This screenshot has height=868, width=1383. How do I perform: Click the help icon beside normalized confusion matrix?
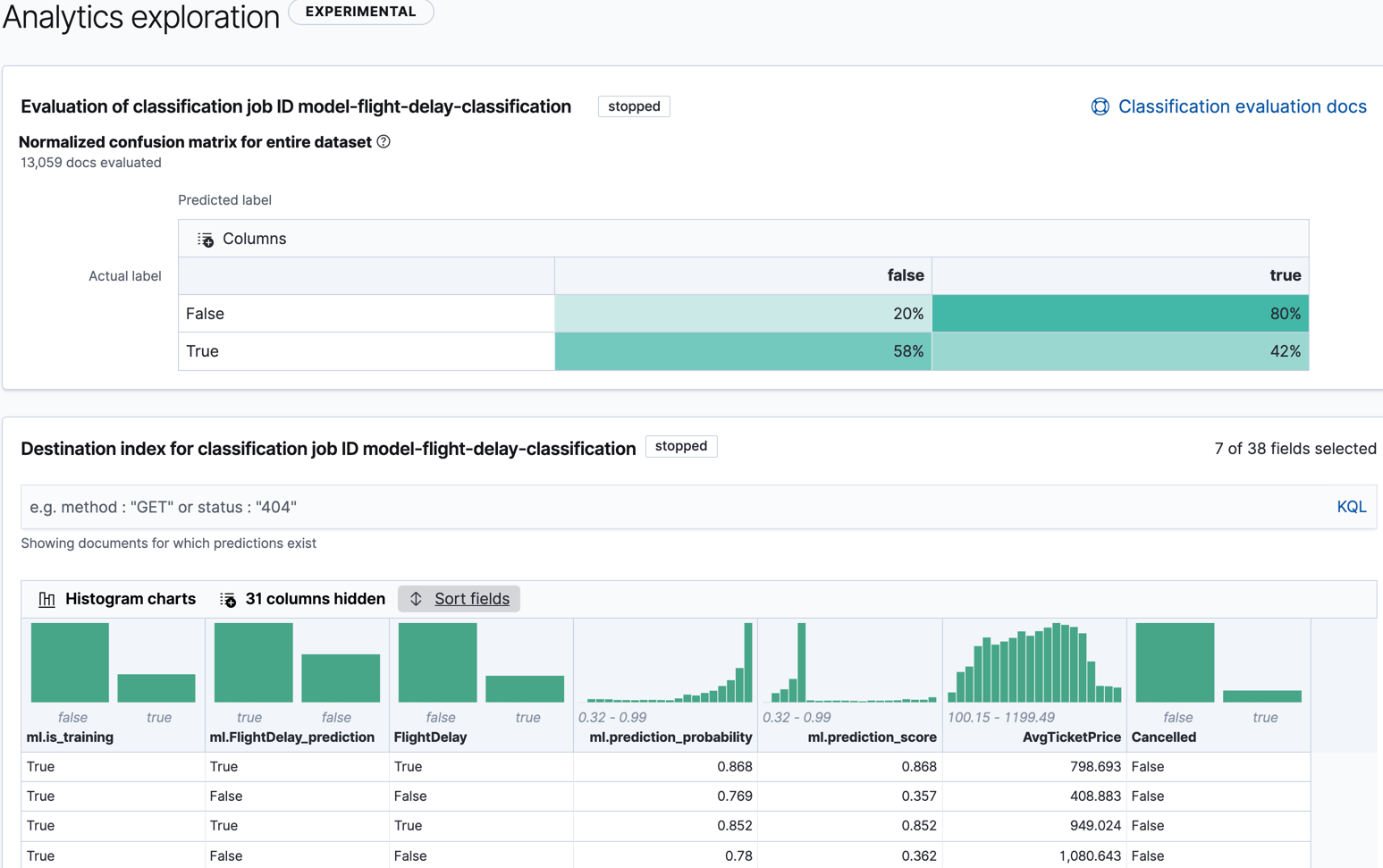(384, 141)
